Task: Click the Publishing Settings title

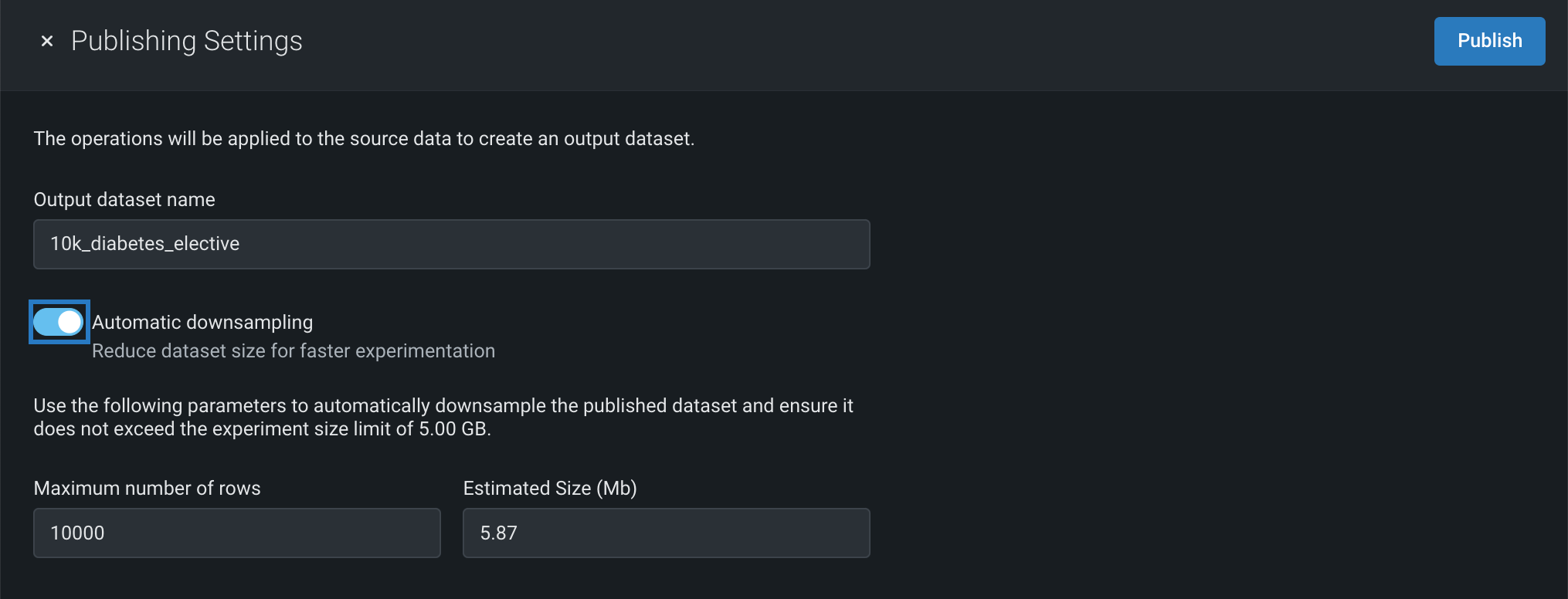Action: 186,41
